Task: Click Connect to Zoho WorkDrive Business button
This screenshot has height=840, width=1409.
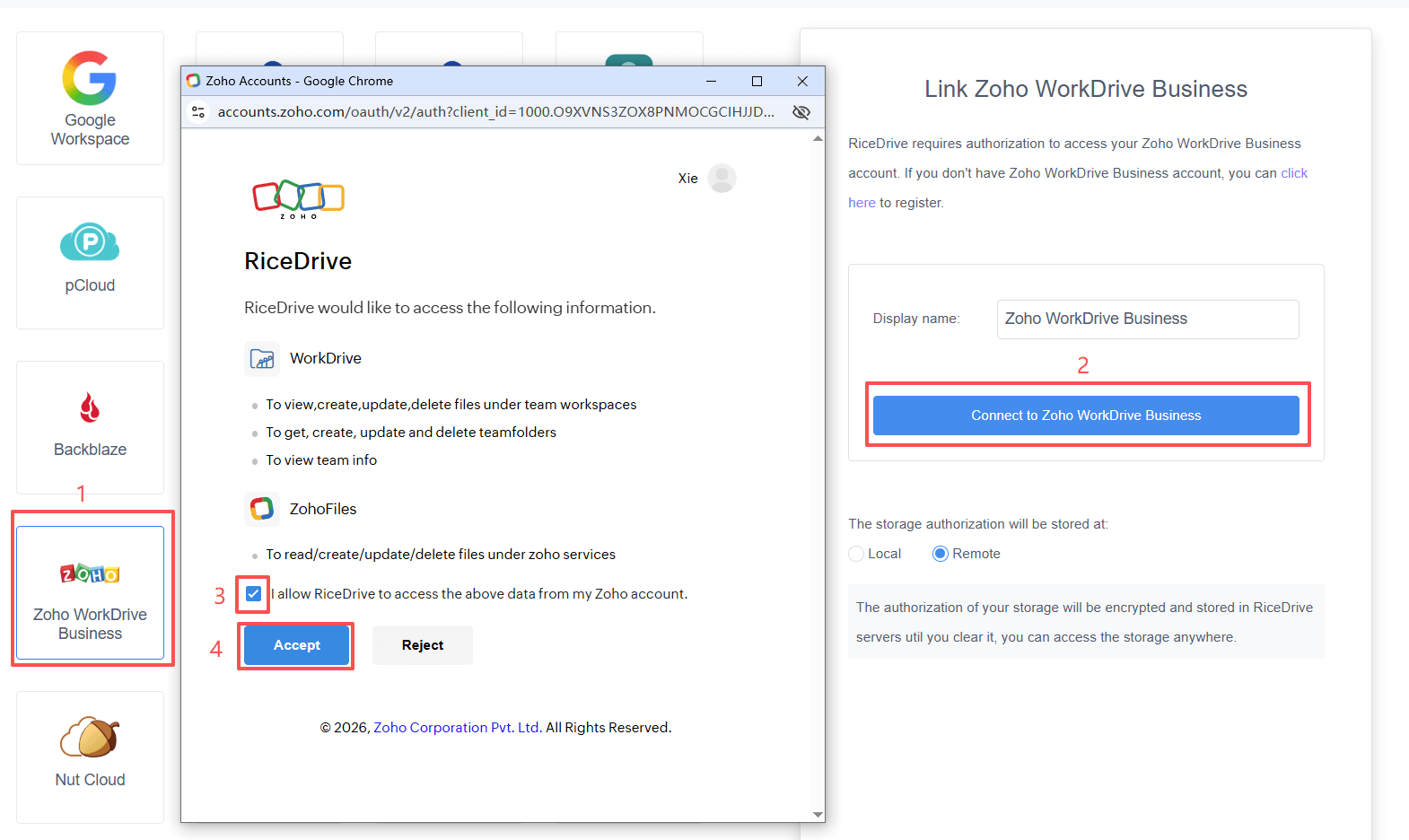Action: pos(1086,416)
